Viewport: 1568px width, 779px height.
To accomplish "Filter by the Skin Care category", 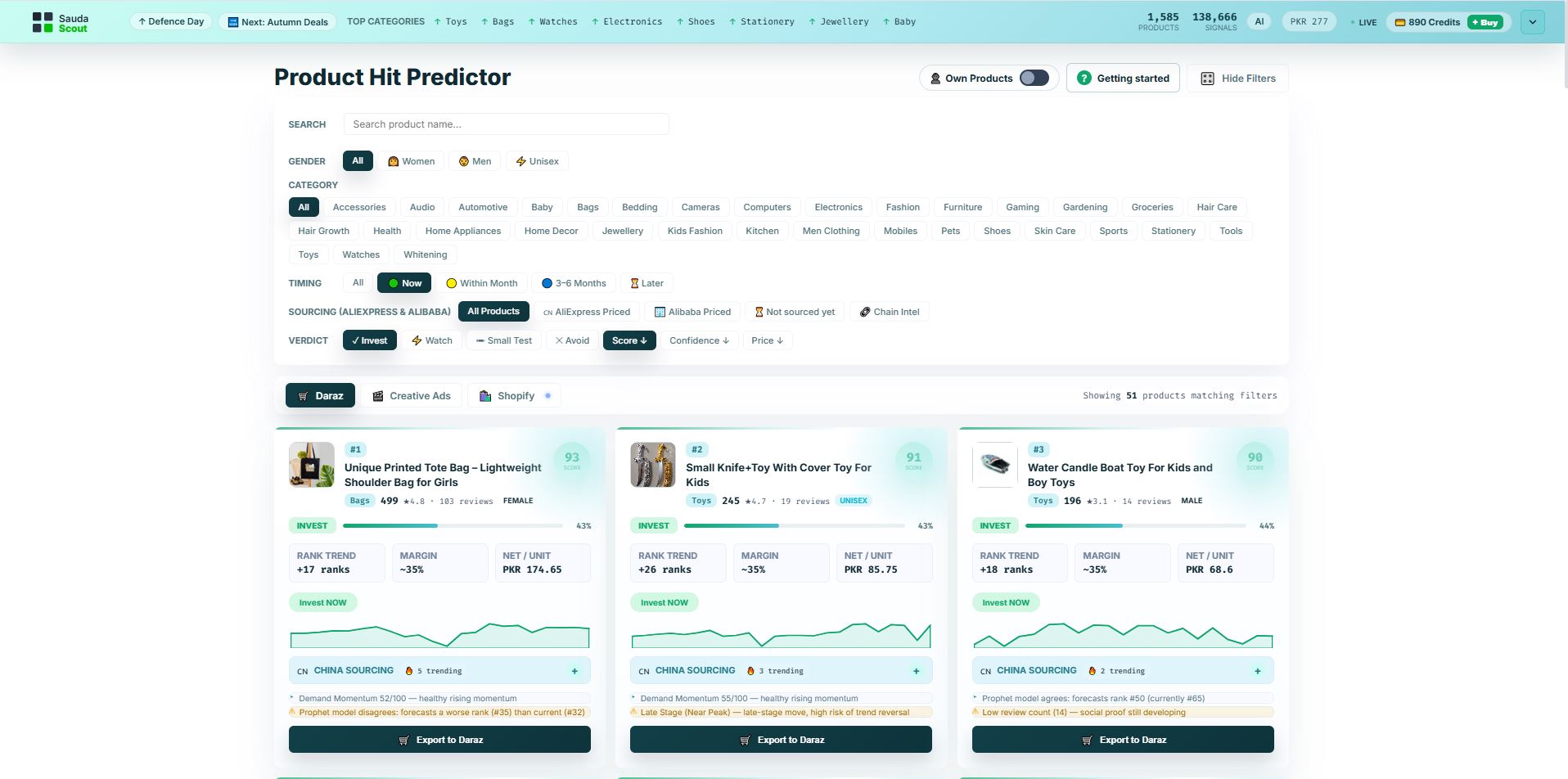I will click(x=1054, y=231).
